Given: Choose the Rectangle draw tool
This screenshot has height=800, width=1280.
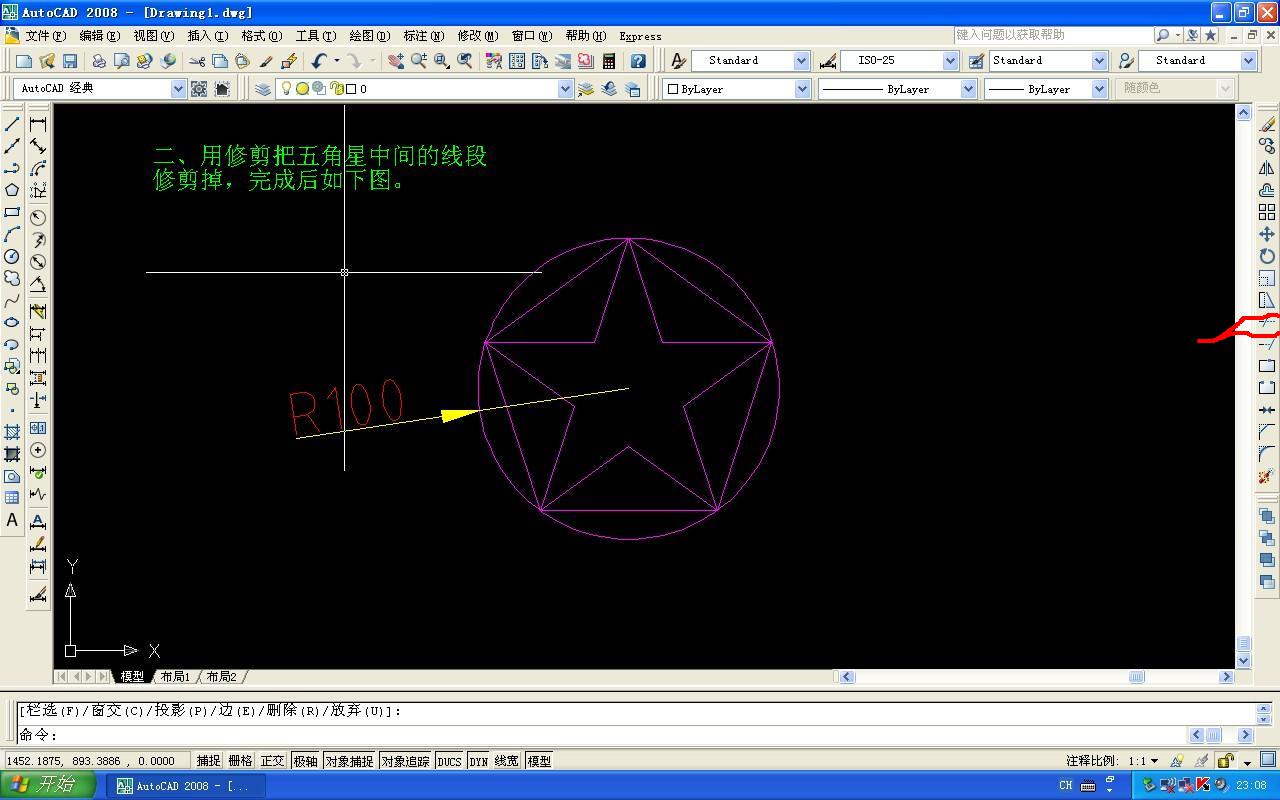Looking at the screenshot, I should click(12, 212).
